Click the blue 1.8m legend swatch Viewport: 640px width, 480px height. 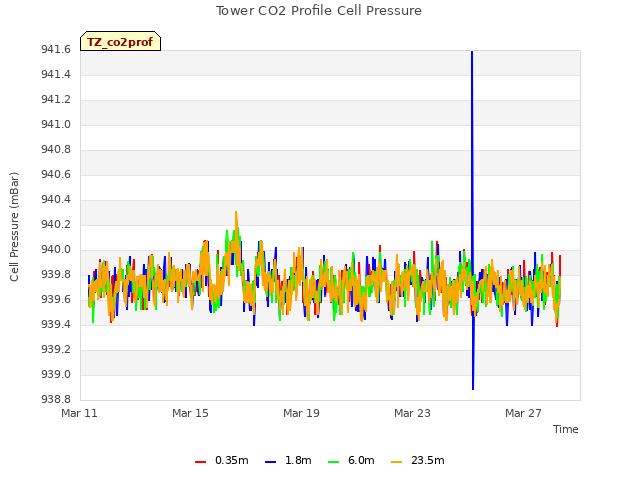point(270,462)
